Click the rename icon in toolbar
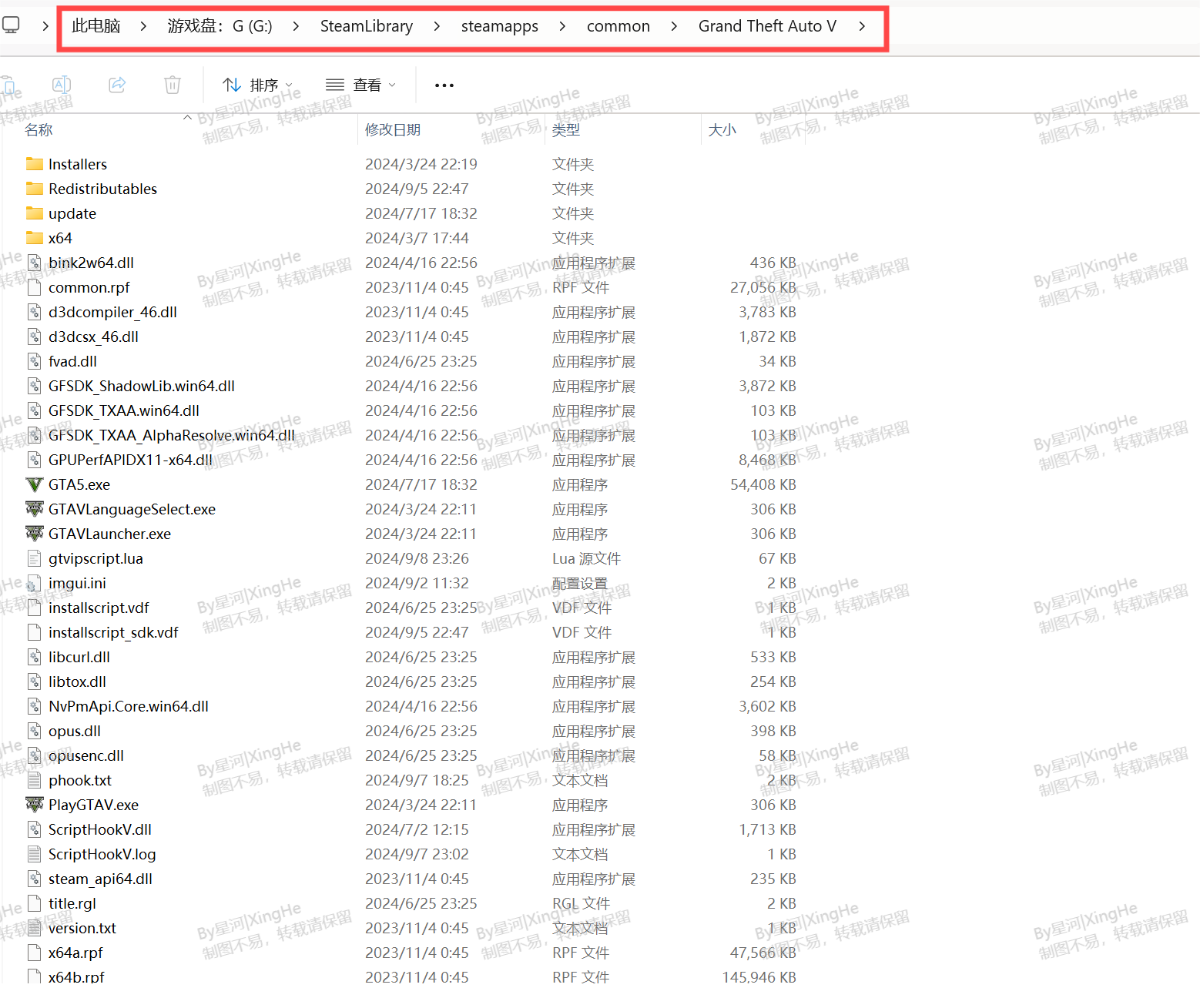Image resolution: width=1200 pixels, height=1008 pixels. [62, 85]
